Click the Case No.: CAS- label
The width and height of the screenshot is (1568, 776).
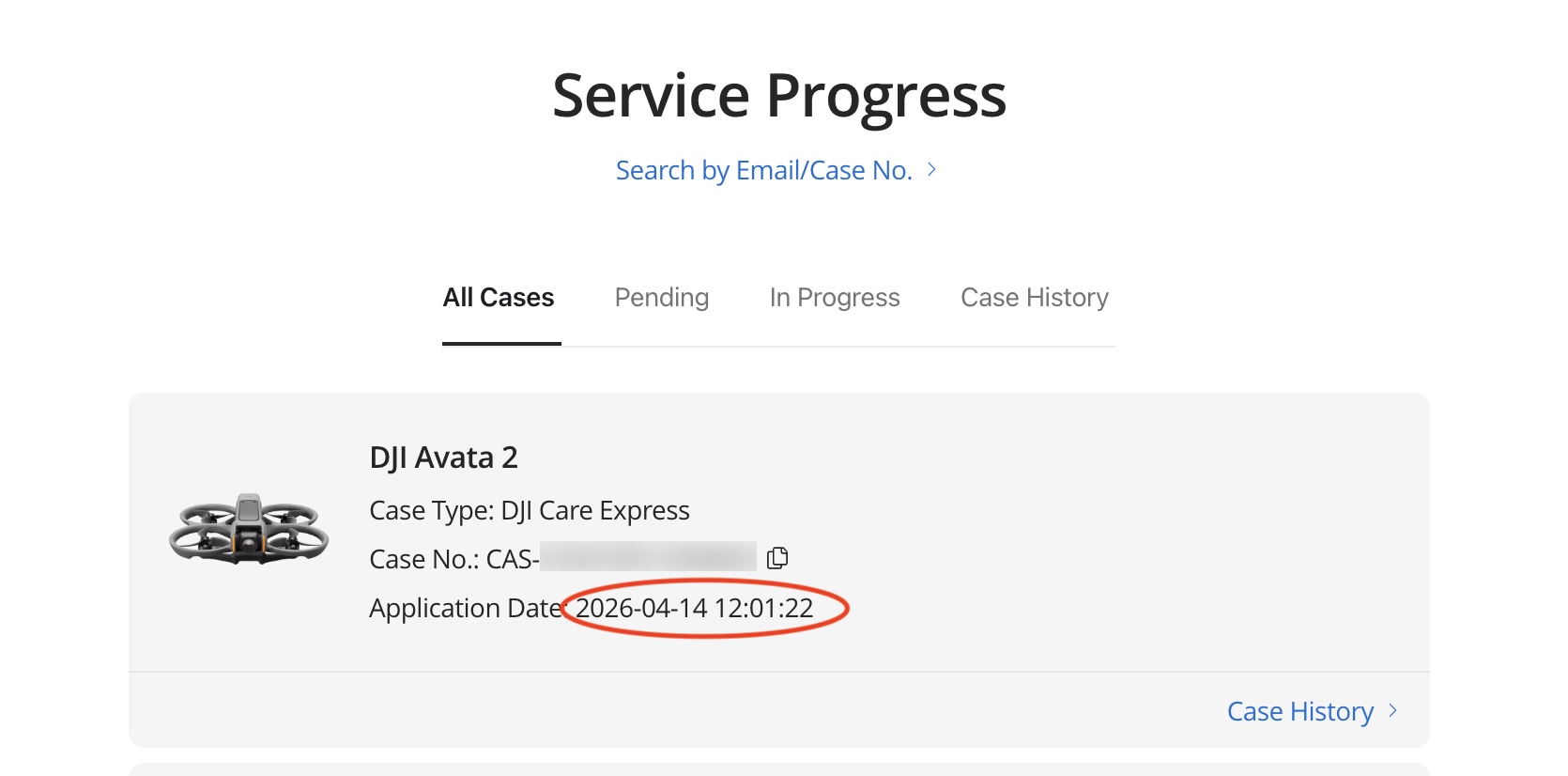tap(453, 559)
